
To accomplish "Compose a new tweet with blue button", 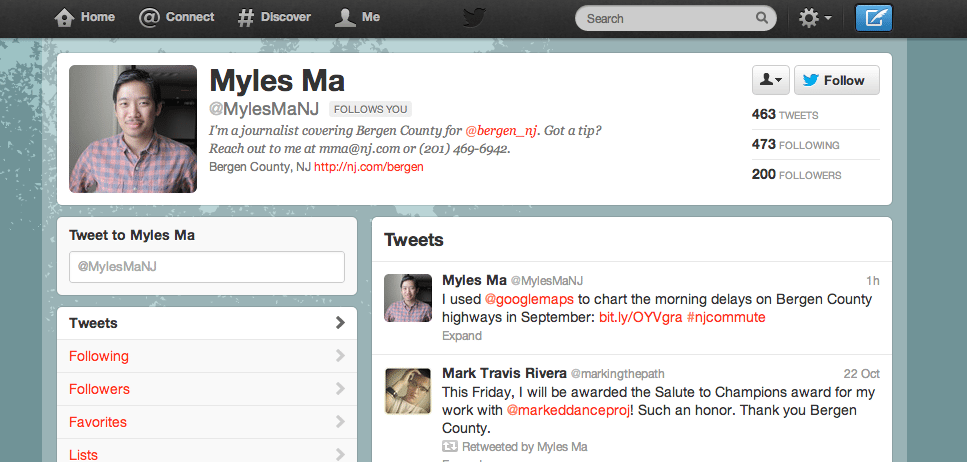I will point(873,18).
